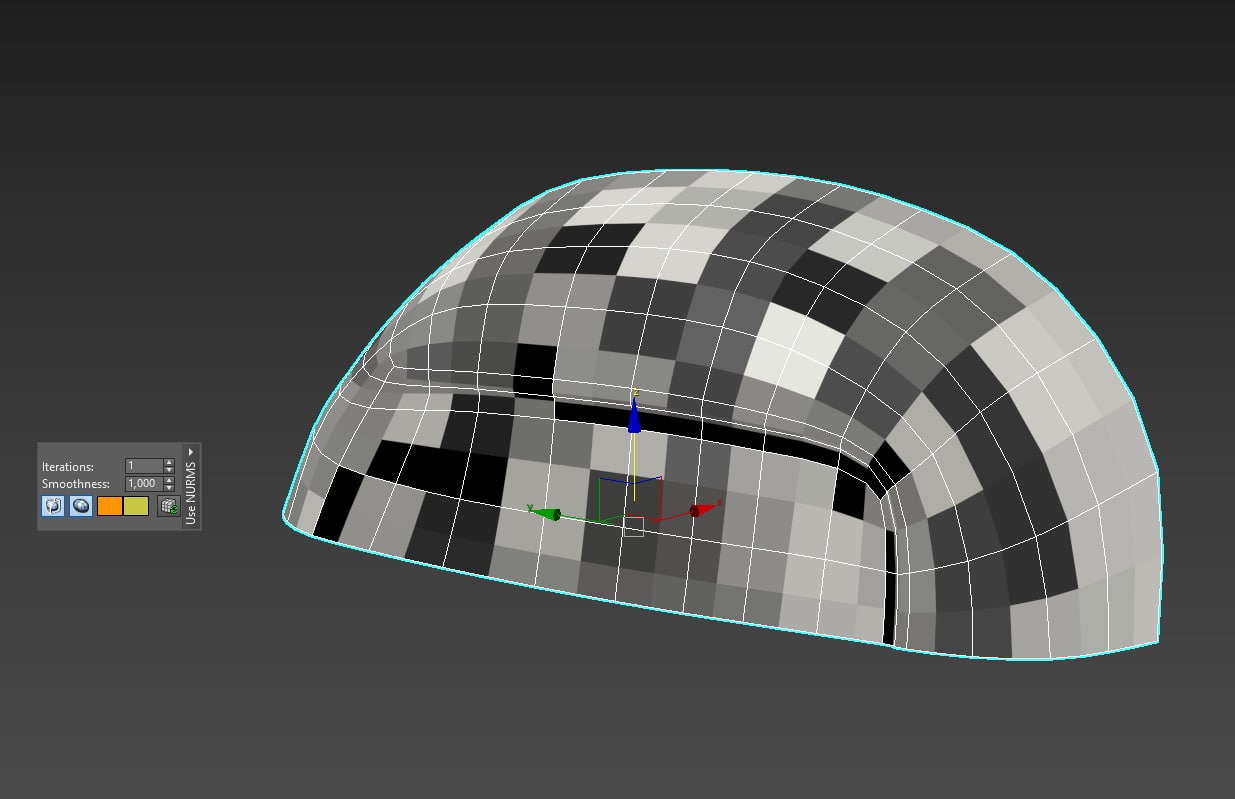Screen dimensions: 1235x799
Task: Click the Iterations value field
Action: (x=144, y=466)
